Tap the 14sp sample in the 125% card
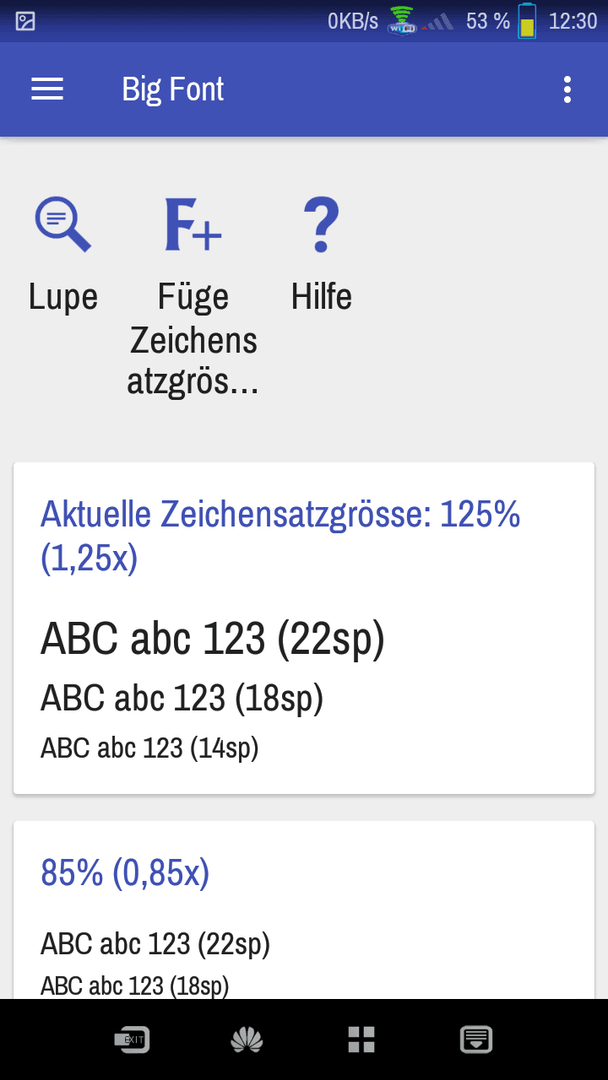 pyautogui.click(x=149, y=747)
